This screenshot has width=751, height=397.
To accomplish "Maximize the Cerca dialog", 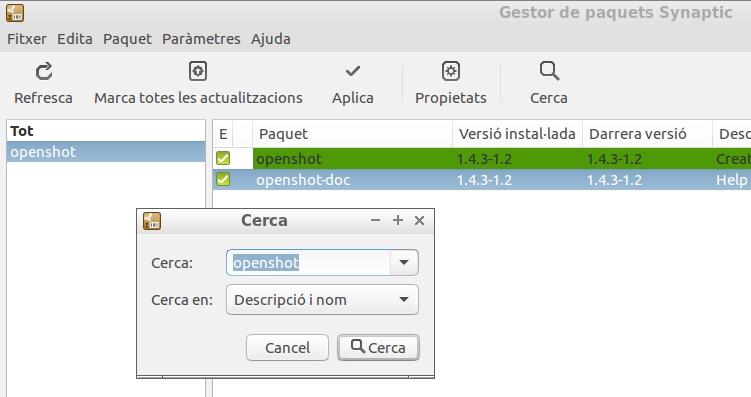I will coord(398,220).
